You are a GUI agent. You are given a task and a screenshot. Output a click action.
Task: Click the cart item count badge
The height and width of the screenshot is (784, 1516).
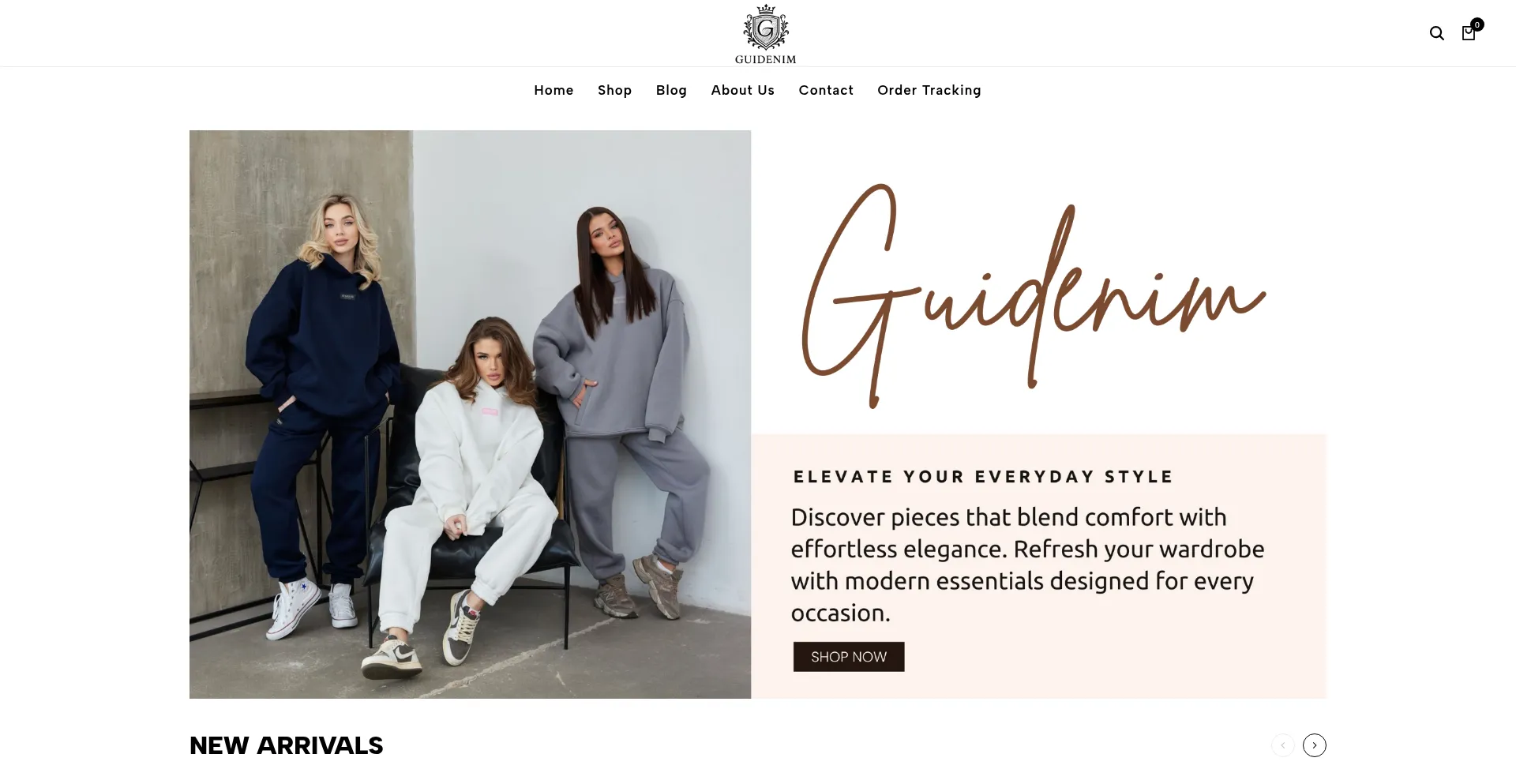(1477, 24)
